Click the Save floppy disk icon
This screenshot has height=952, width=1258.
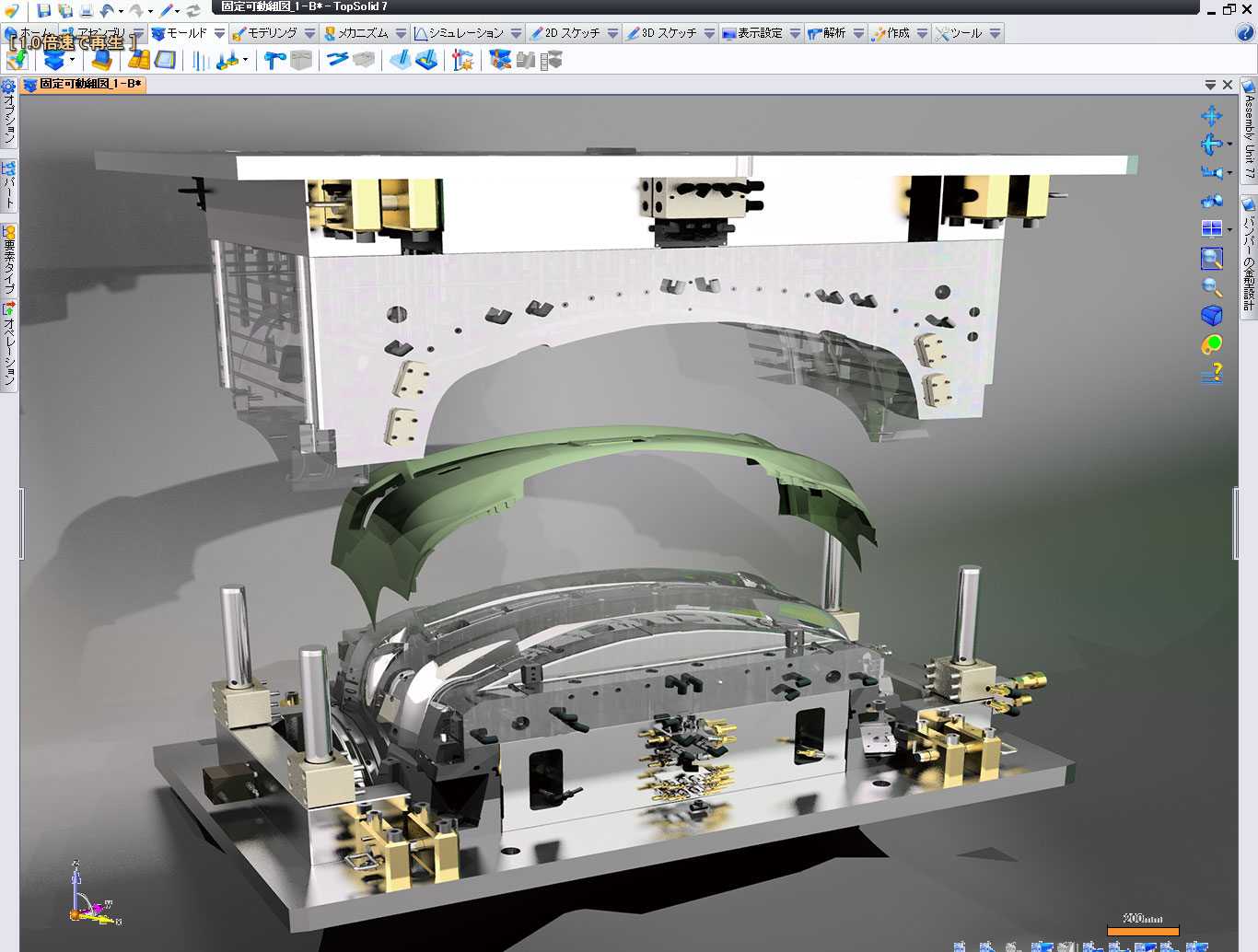[43, 11]
